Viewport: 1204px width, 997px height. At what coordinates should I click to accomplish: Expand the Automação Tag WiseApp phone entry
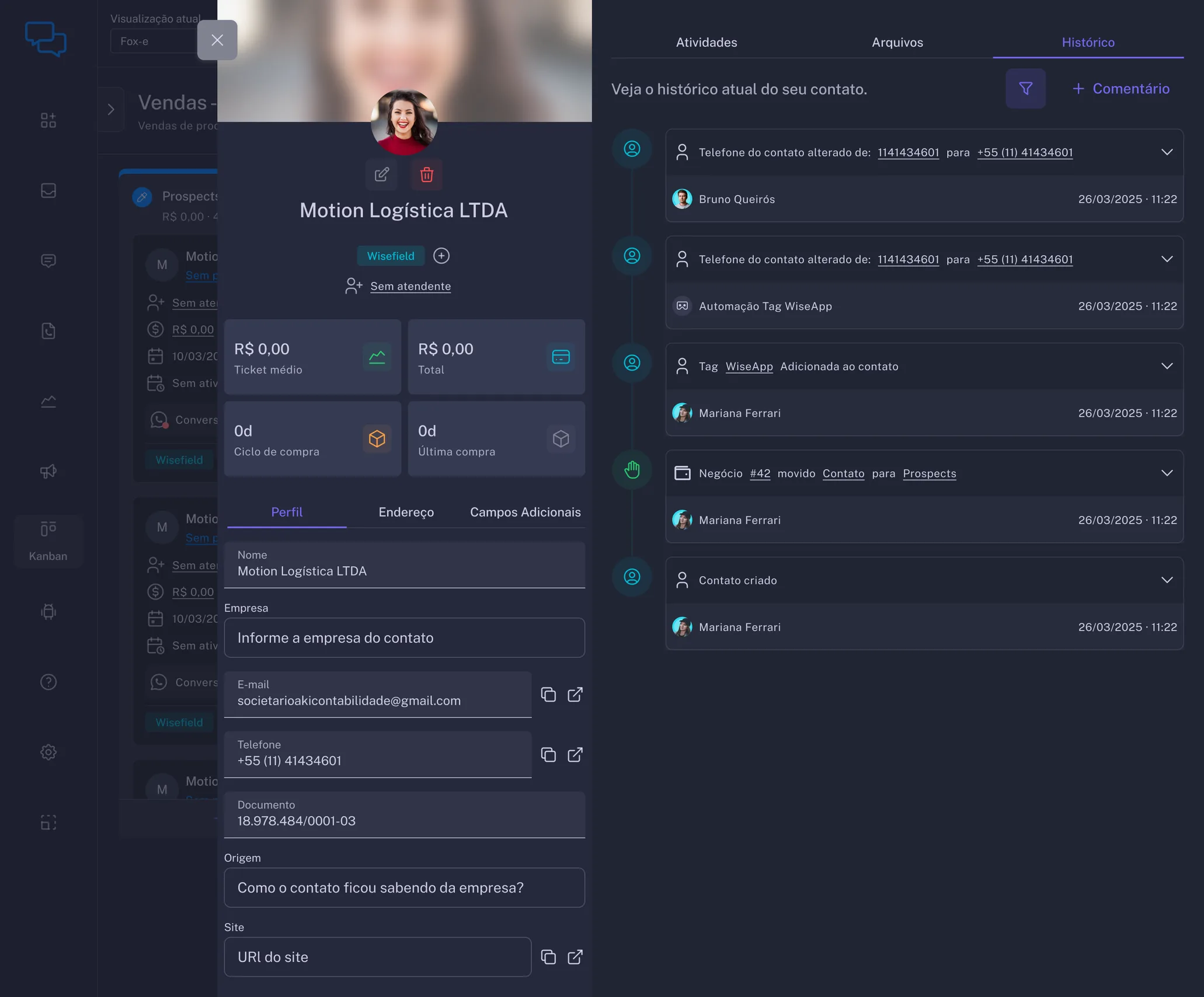1167,259
